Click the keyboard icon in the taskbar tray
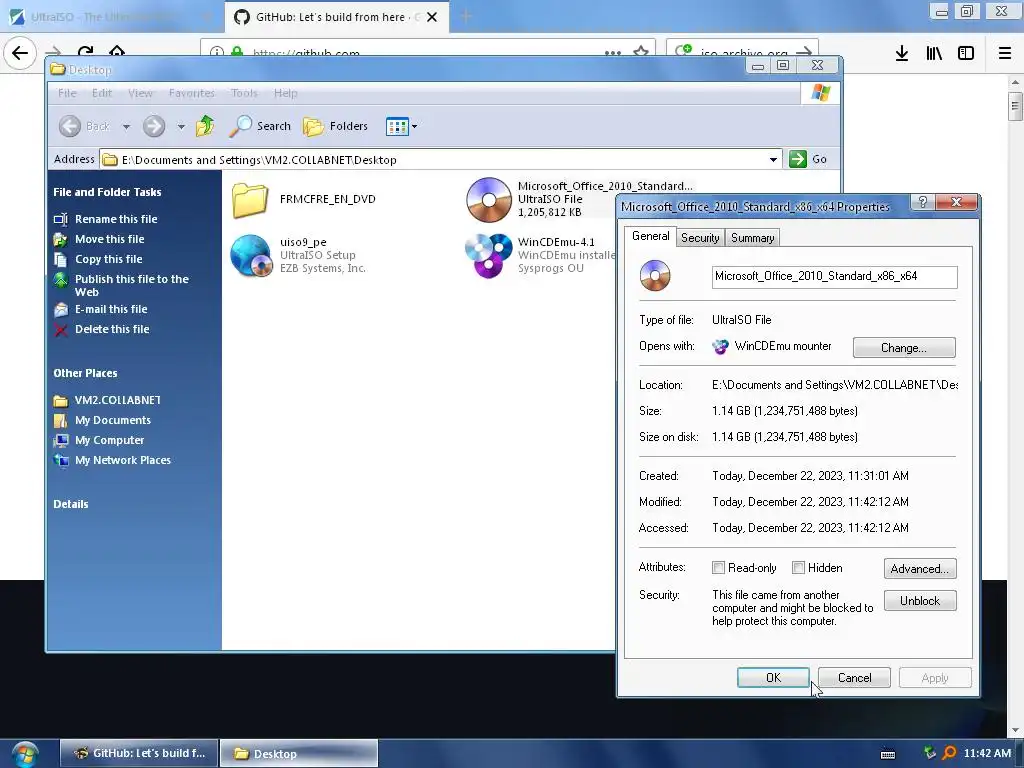 [888, 754]
